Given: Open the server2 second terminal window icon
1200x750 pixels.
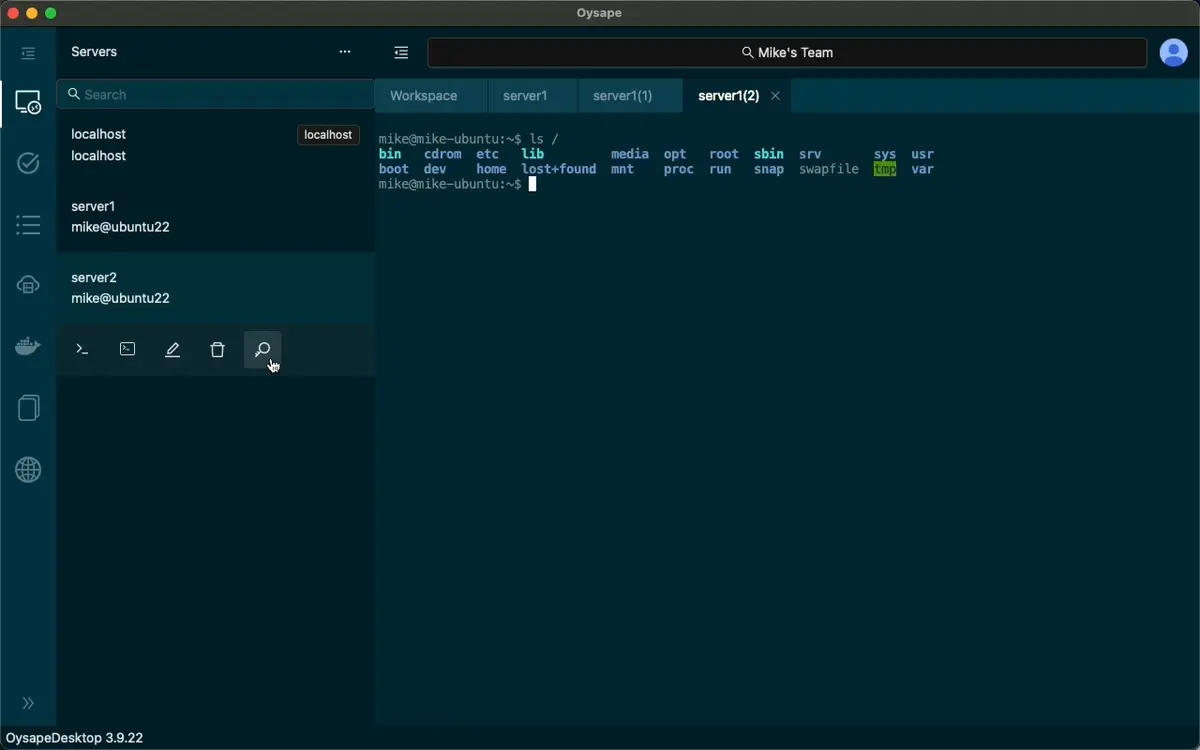Looking at the screenshot, I should click(127, 349).
